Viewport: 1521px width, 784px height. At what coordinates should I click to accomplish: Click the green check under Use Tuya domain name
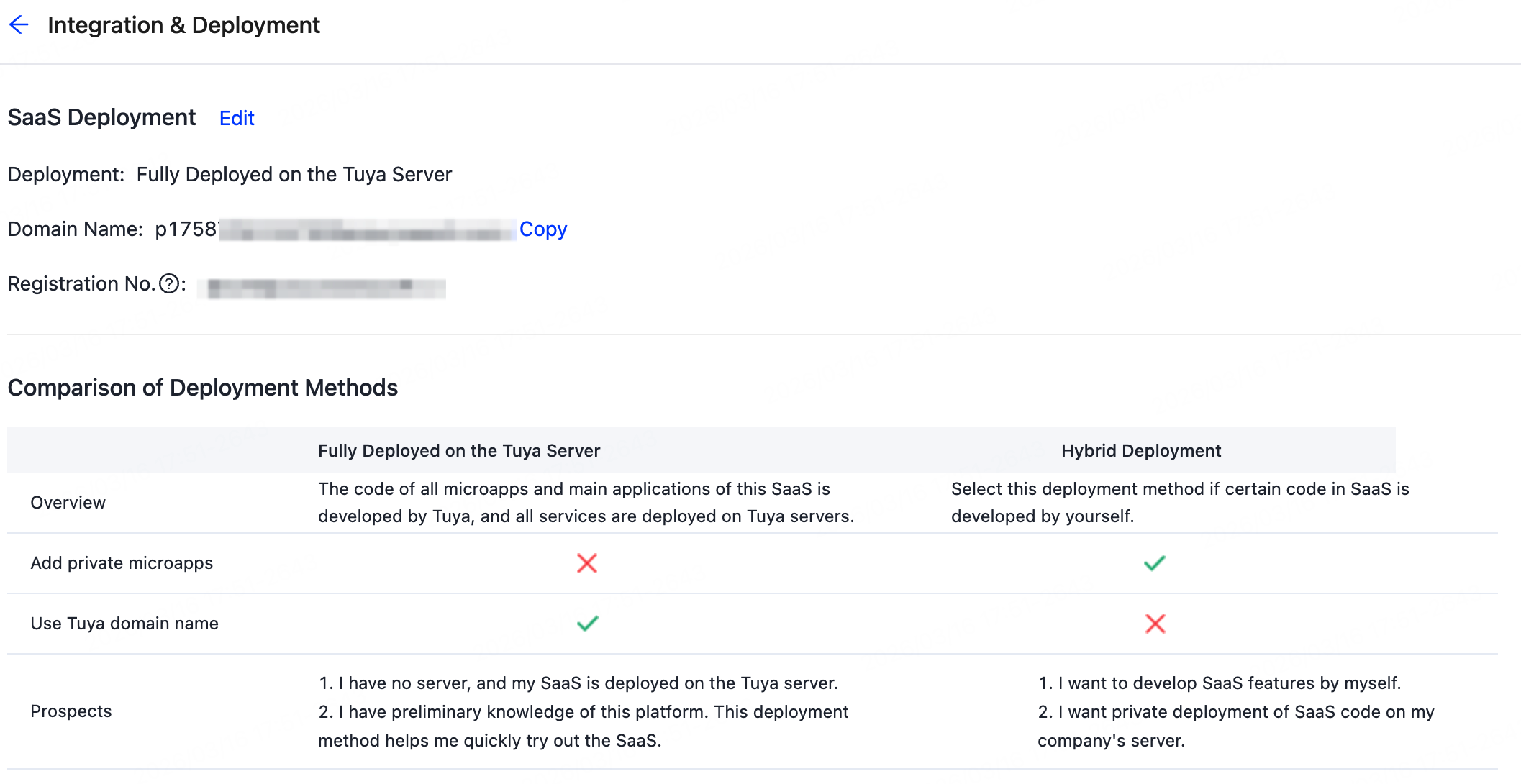tap(586, 623)
